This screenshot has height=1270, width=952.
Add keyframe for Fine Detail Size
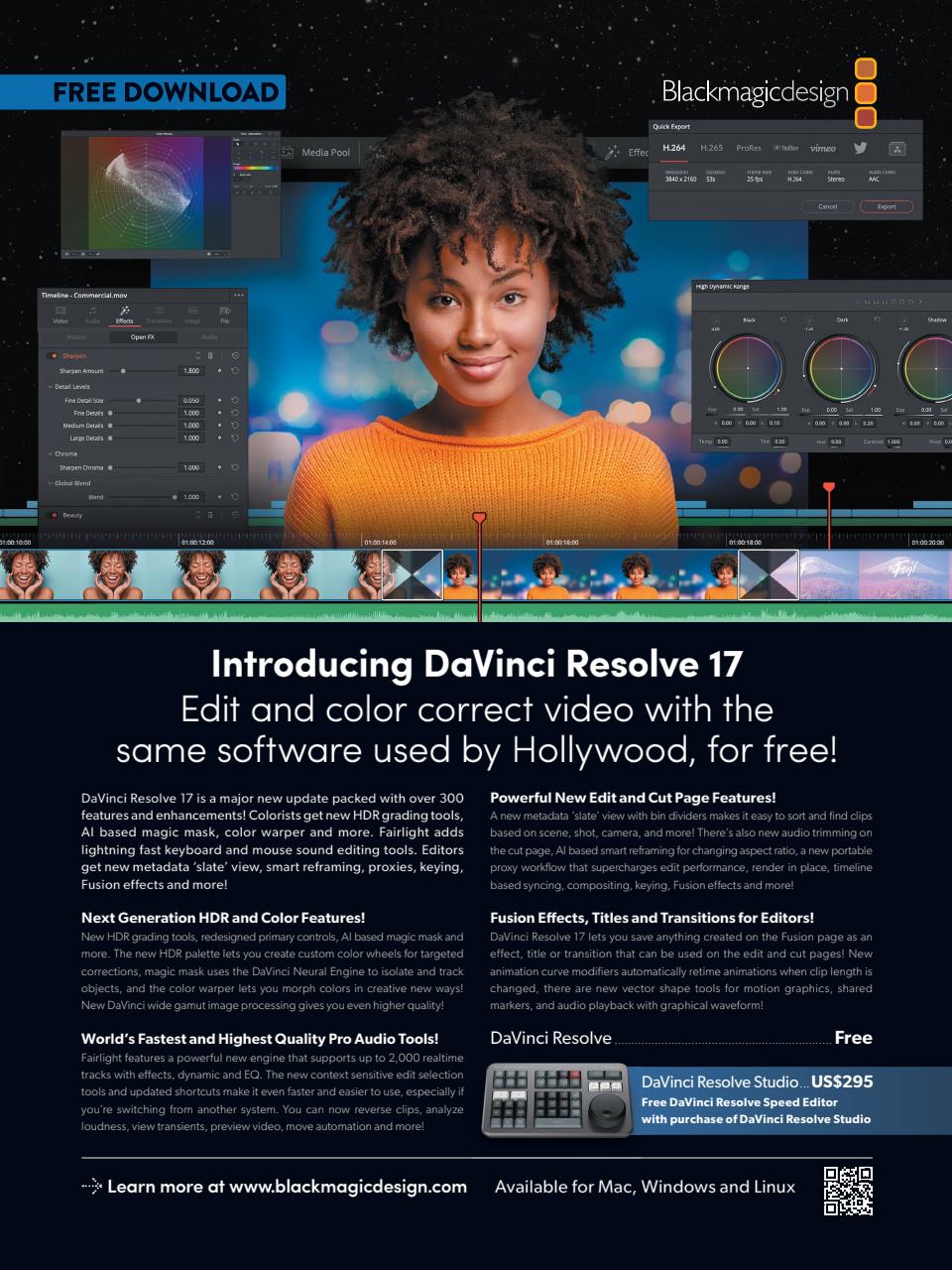220,401
